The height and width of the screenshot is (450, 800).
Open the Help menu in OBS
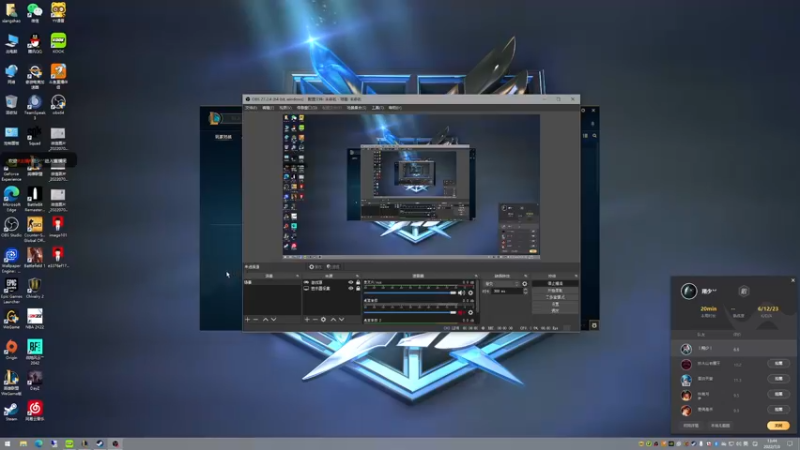tap(395, 108)
